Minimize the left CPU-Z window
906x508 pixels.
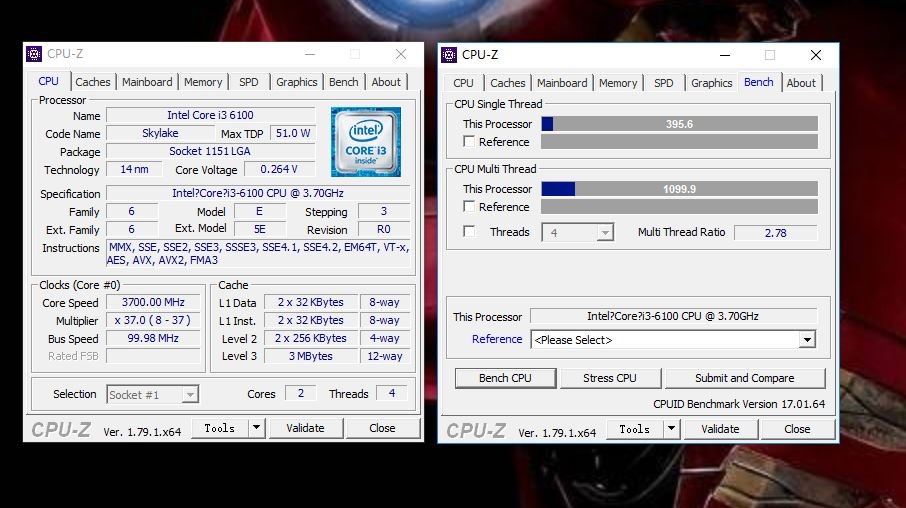310,54
